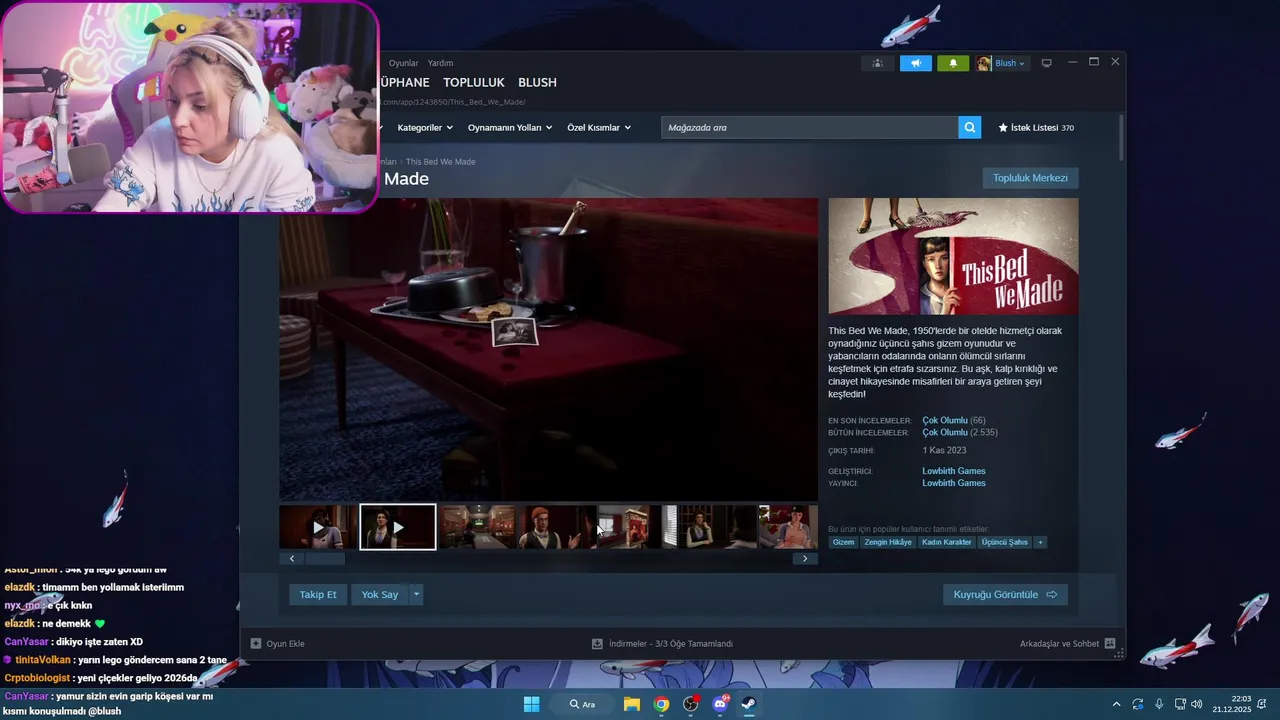Expand the Blush account dropdown

click(1022, 63)
